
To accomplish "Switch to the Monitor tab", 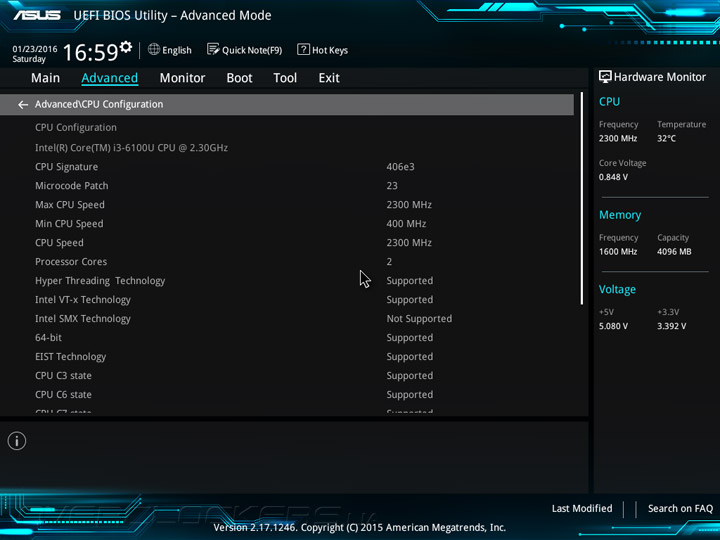I will click(182, 78).
